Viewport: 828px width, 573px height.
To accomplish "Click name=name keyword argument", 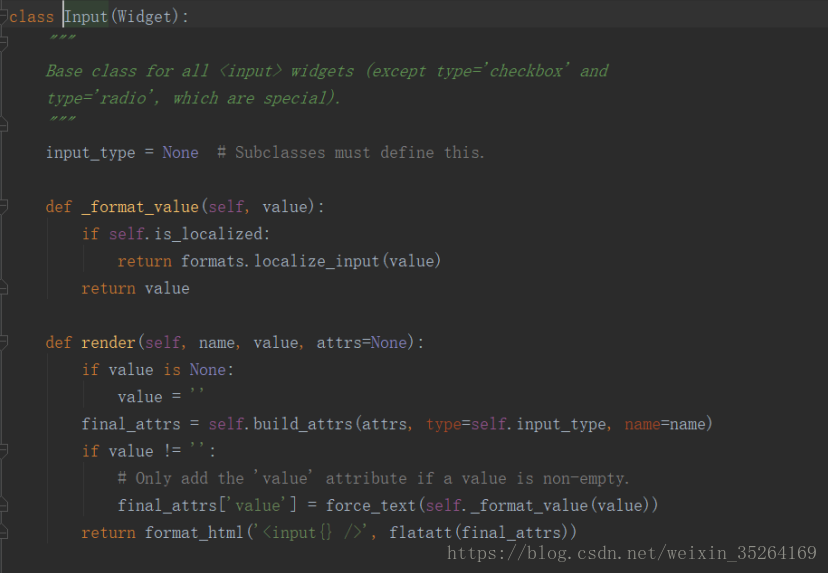I will (665, 424).
